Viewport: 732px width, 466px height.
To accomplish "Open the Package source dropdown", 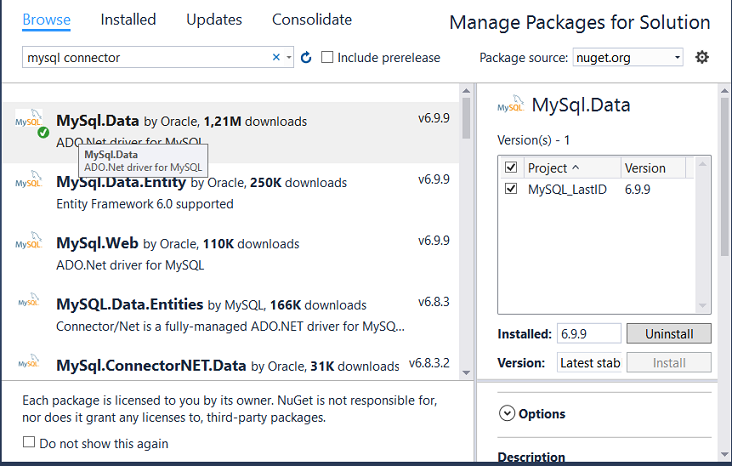I will pos(628,57).
